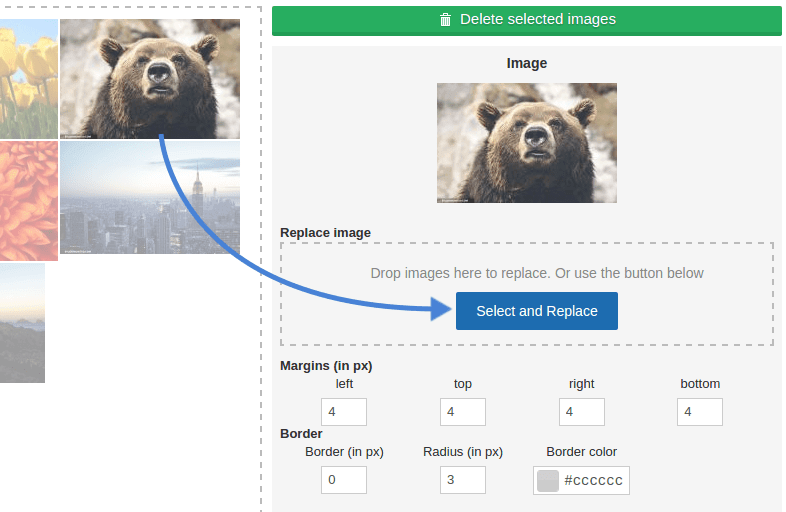Screen dimensions: 786x512
Task: Click the Select and Replace button
Action: (537, 311)
